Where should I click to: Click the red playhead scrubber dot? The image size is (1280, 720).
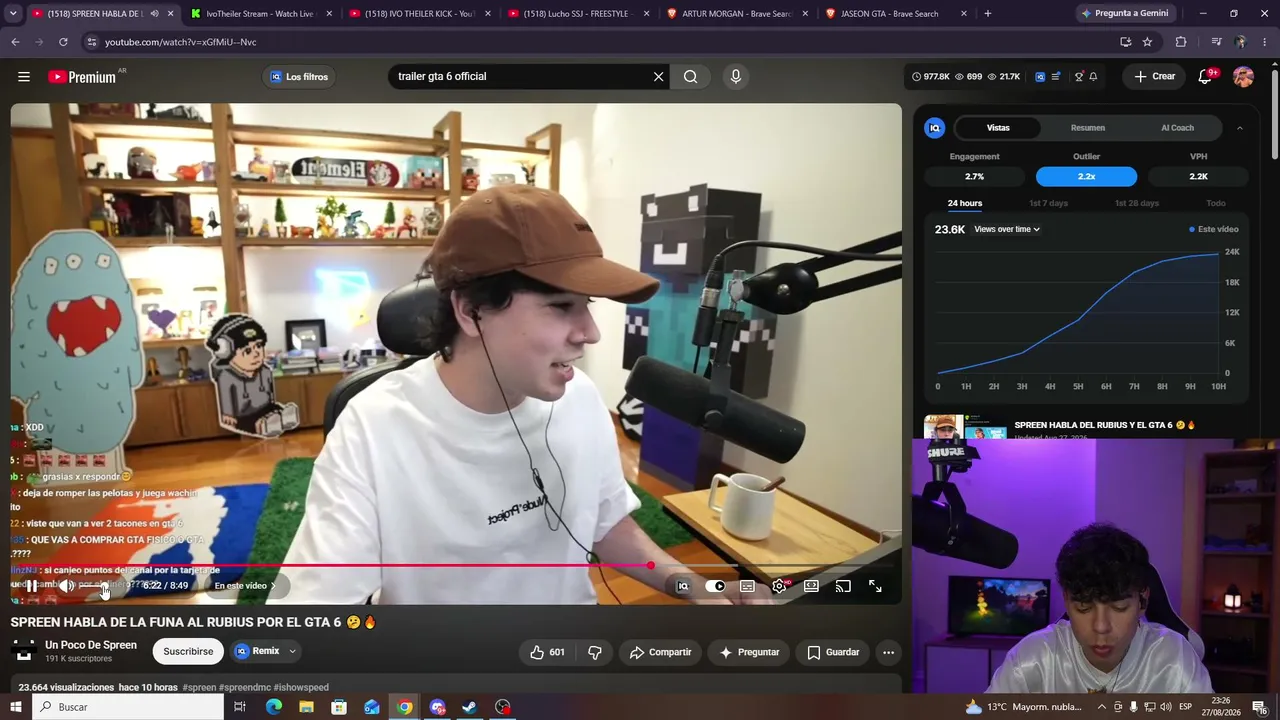click(650, 566)
